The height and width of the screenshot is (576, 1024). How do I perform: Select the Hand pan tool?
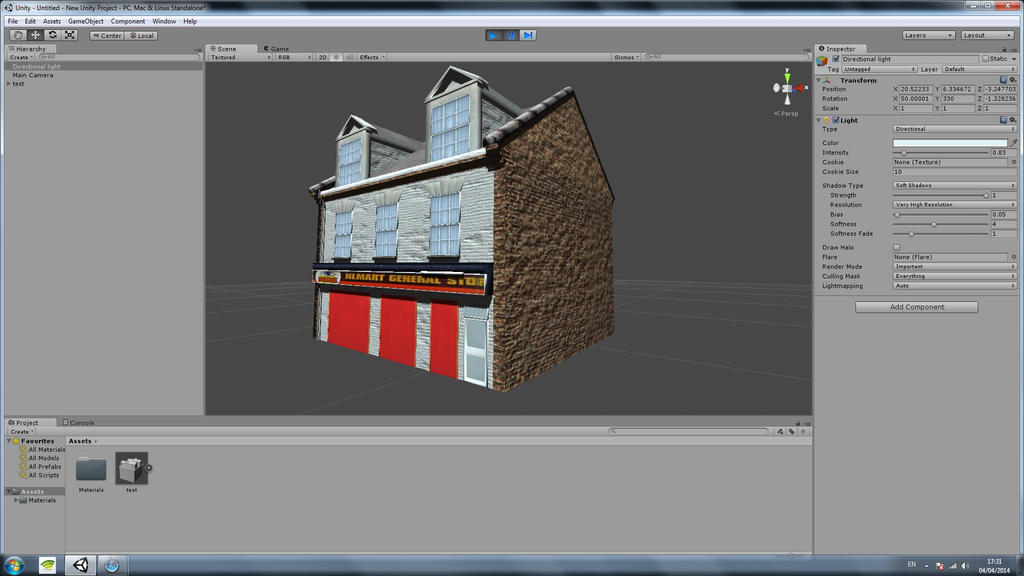(17, 34)
